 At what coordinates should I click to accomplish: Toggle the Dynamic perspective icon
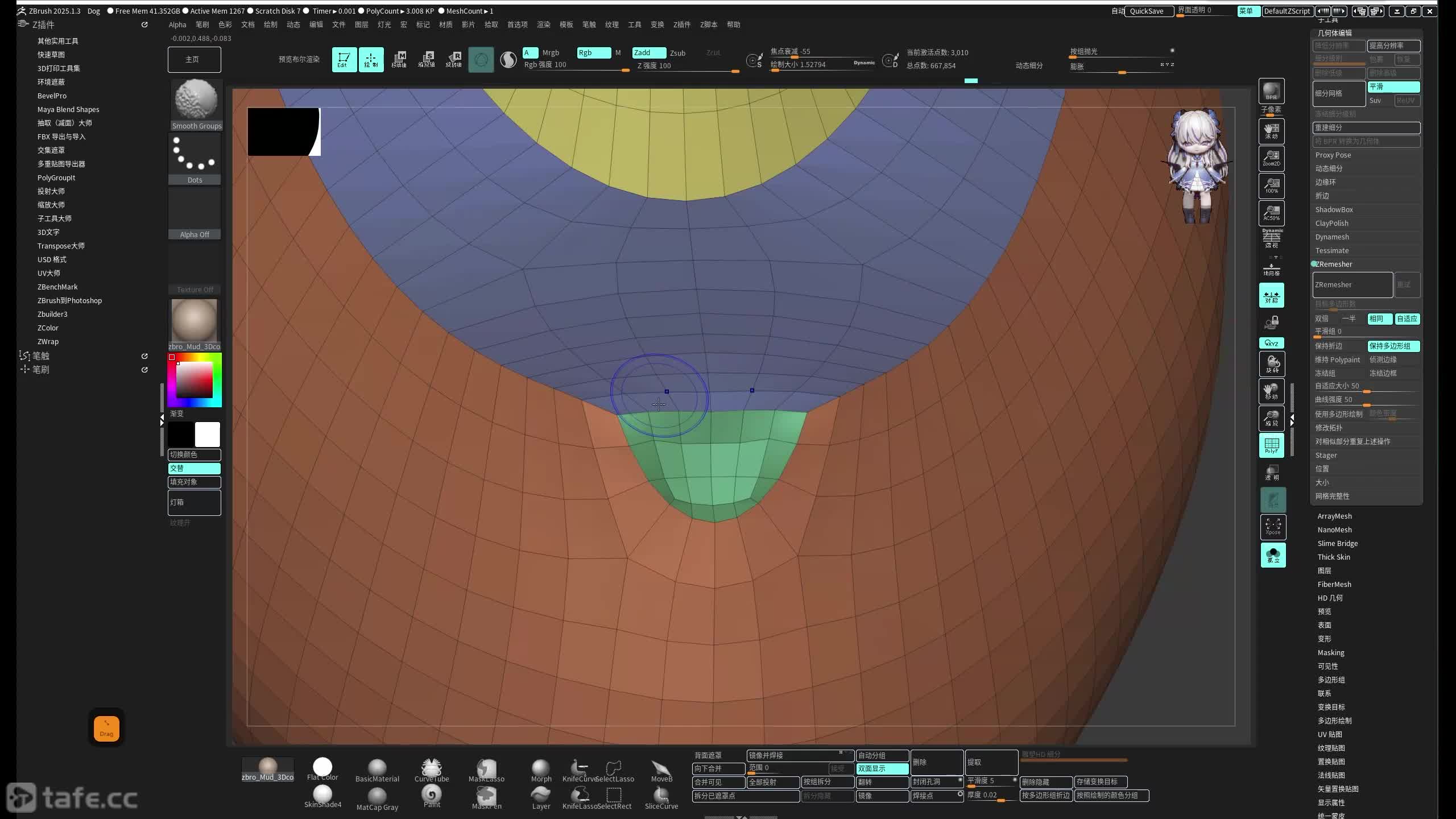click(1272, 238)
